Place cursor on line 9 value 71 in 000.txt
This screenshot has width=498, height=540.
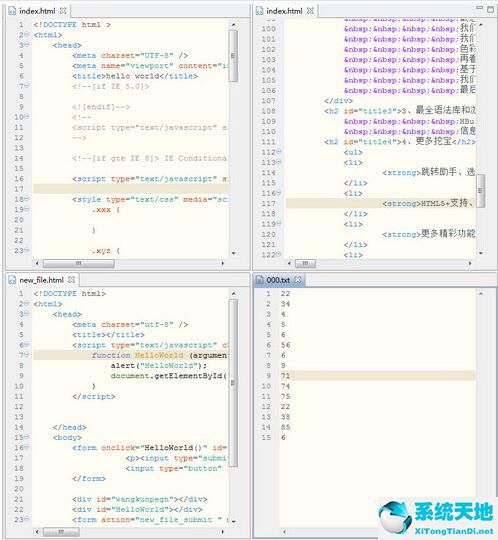[286, 376]
